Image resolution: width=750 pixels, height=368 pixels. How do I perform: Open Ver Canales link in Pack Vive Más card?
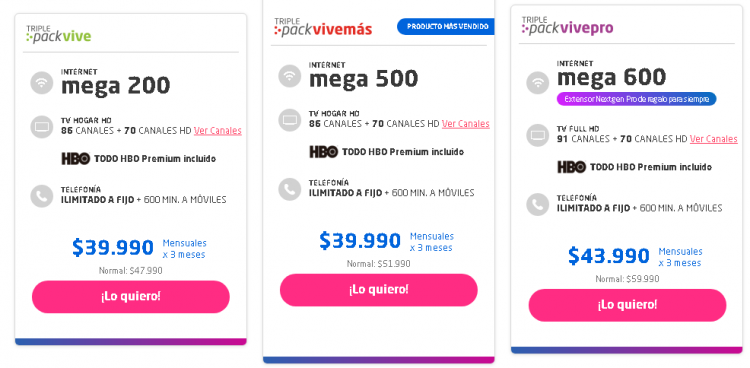pos(465,124)
